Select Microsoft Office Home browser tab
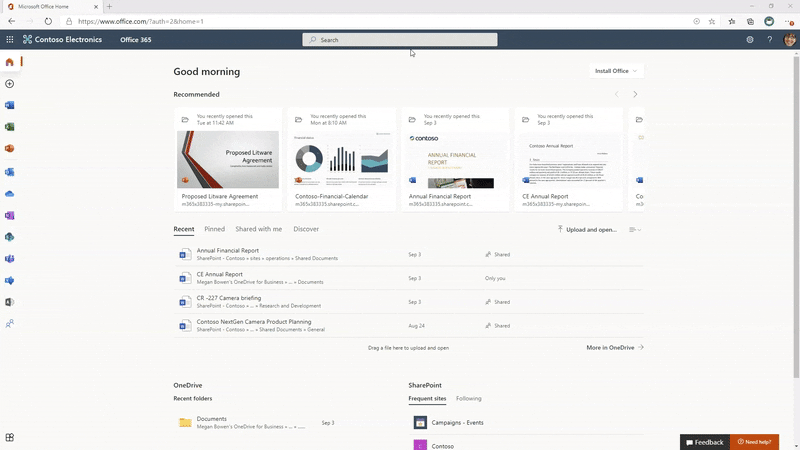 [x=53, y=7]
